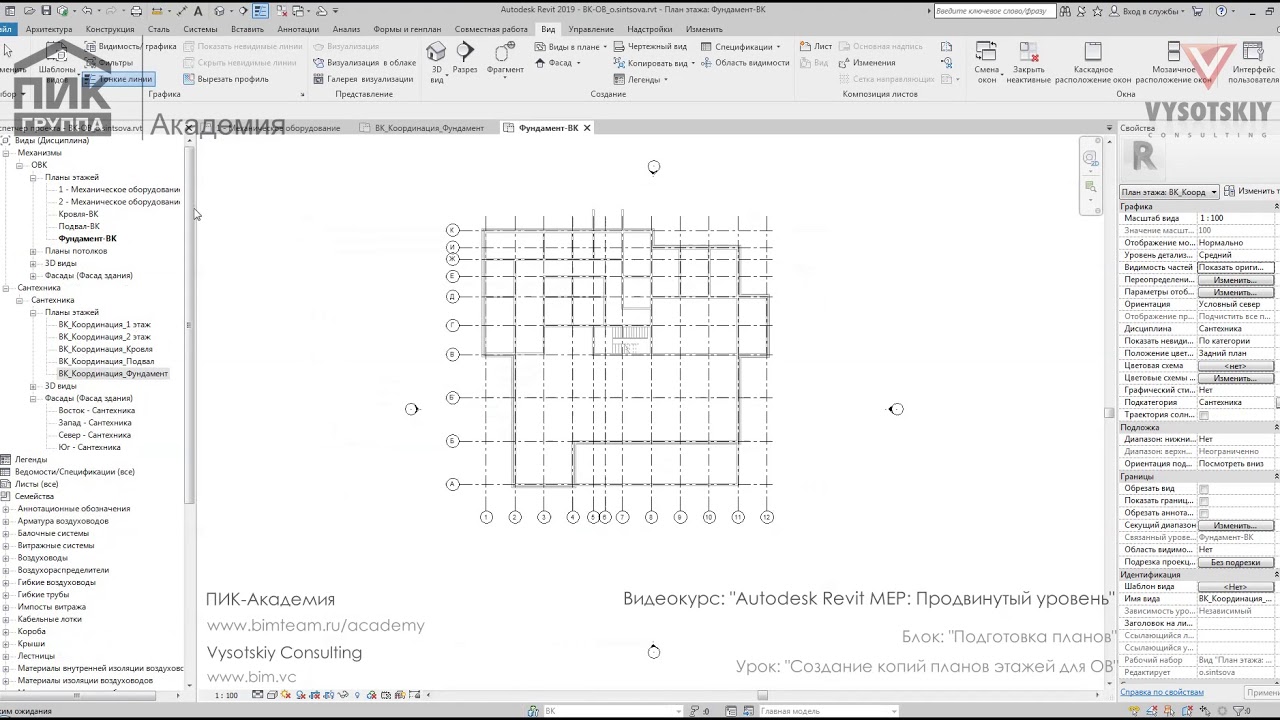Open Смена окон switch windows

tap(987, 63)
